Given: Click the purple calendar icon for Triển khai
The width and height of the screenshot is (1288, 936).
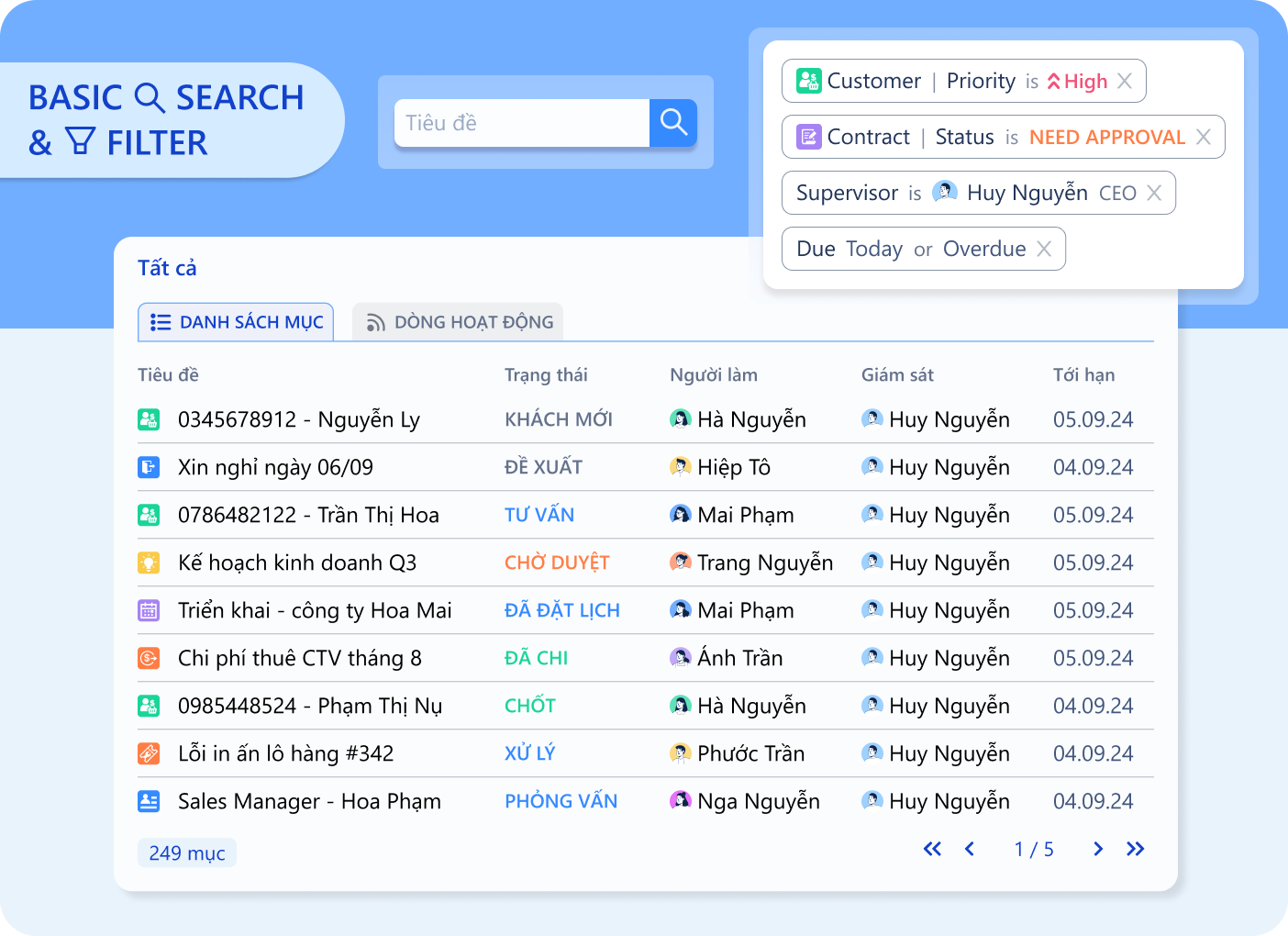Looking at the screenshot, I should (149, 611).
